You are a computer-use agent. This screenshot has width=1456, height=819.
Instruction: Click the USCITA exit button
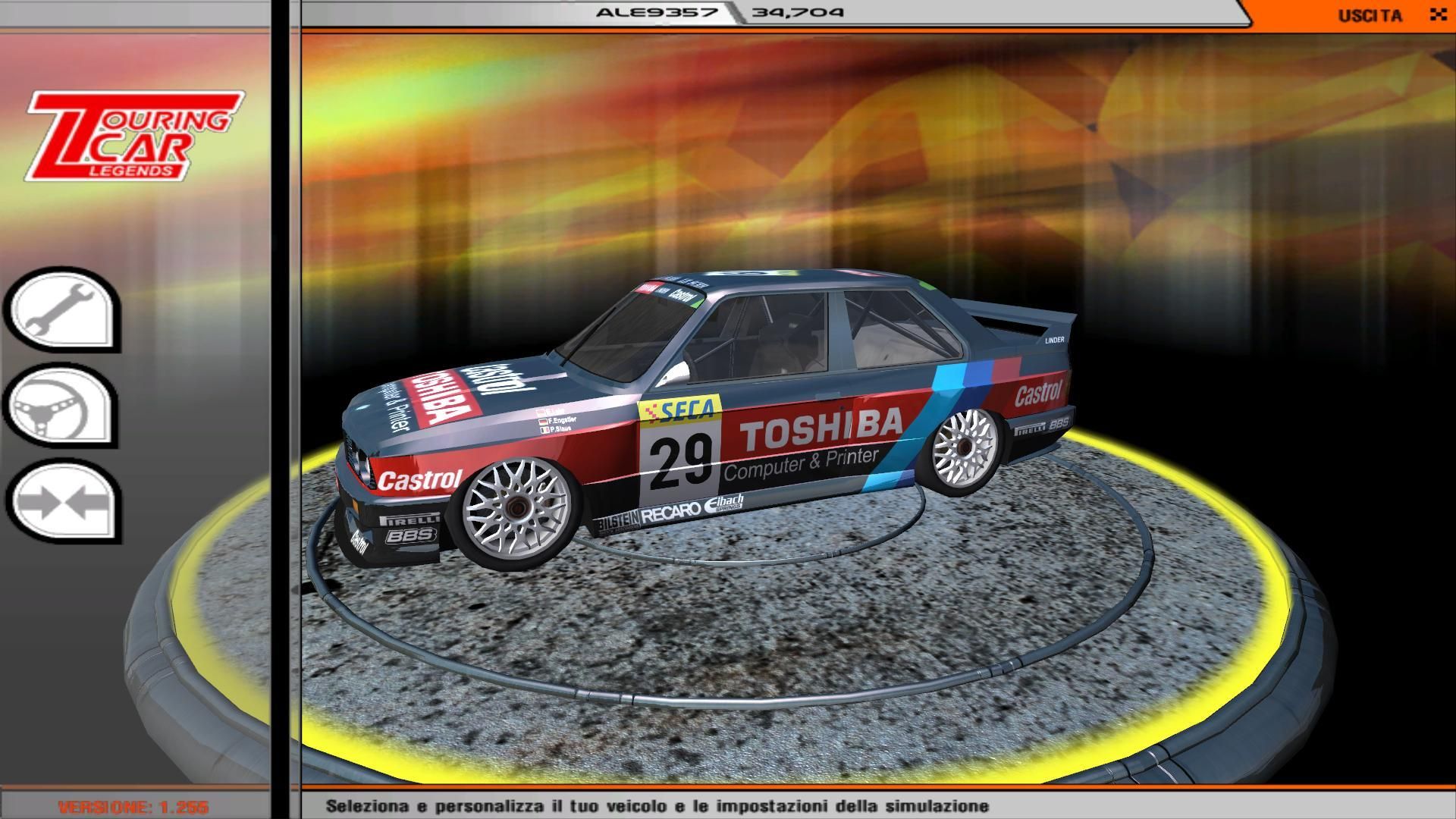1370,15
